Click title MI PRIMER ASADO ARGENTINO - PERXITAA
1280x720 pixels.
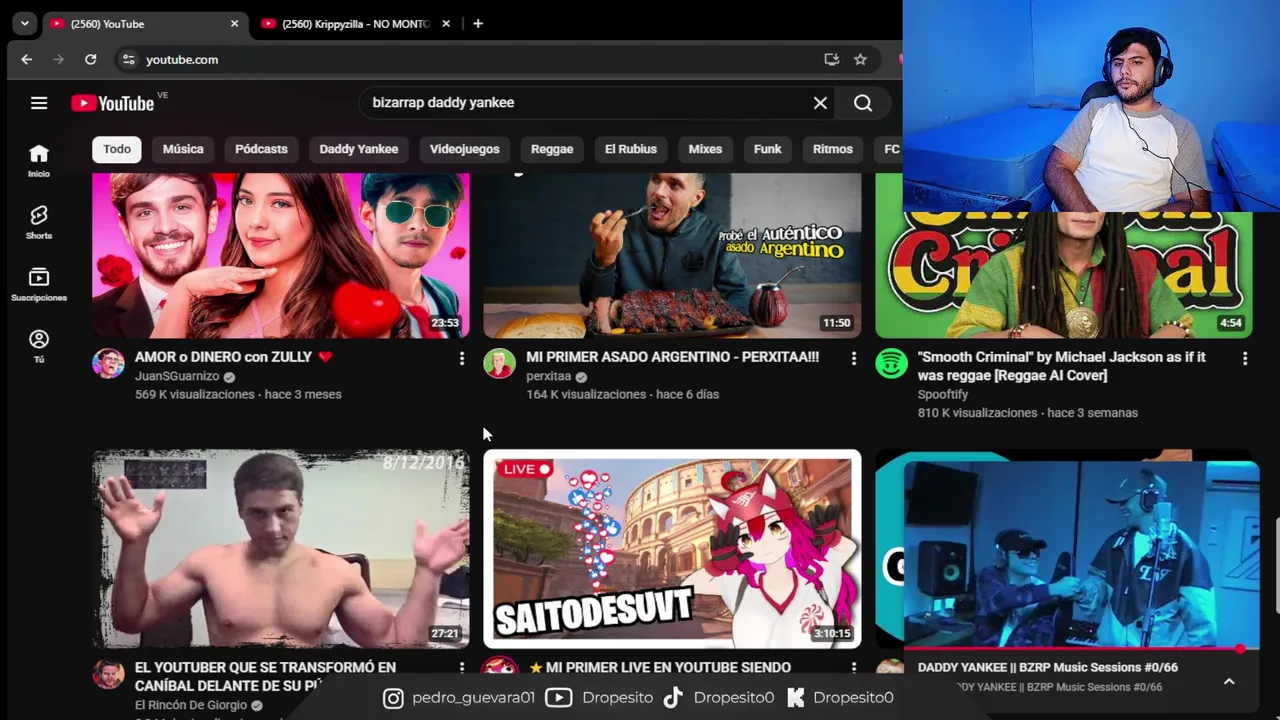point(672,357)
